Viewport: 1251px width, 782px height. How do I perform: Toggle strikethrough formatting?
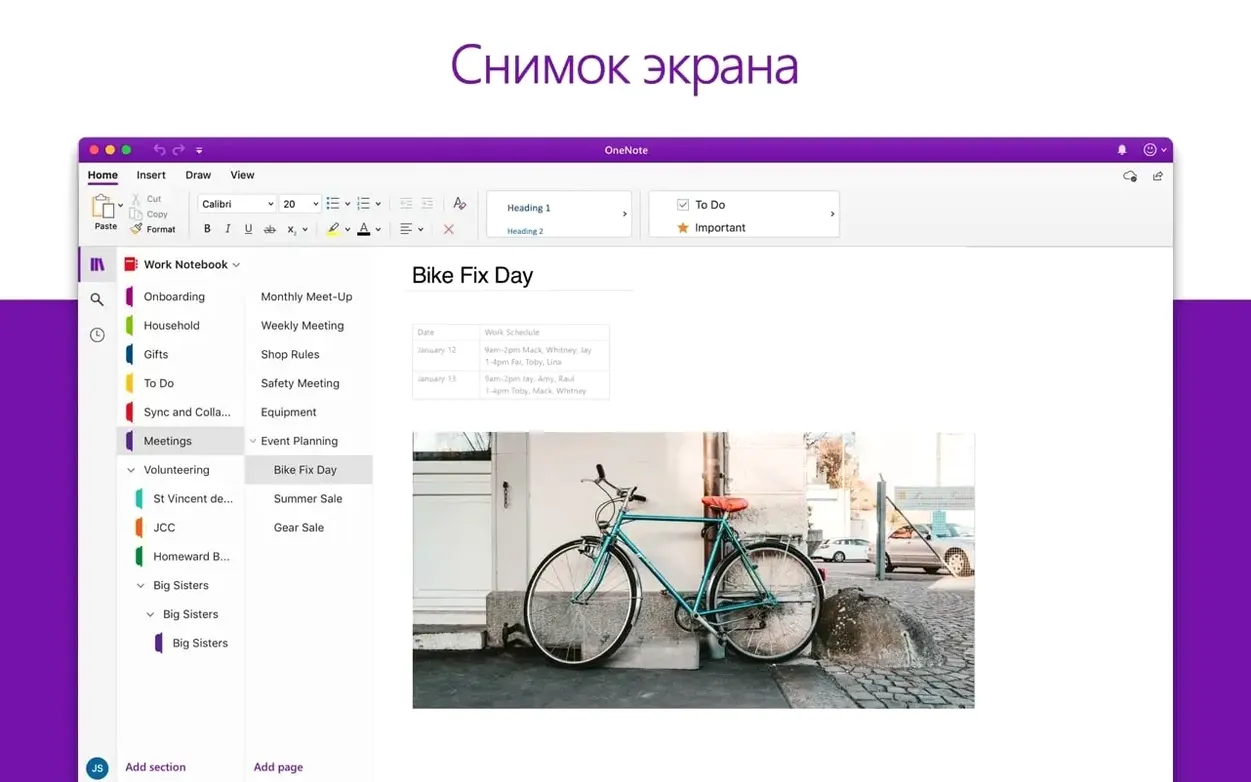[x=269, y=229]
